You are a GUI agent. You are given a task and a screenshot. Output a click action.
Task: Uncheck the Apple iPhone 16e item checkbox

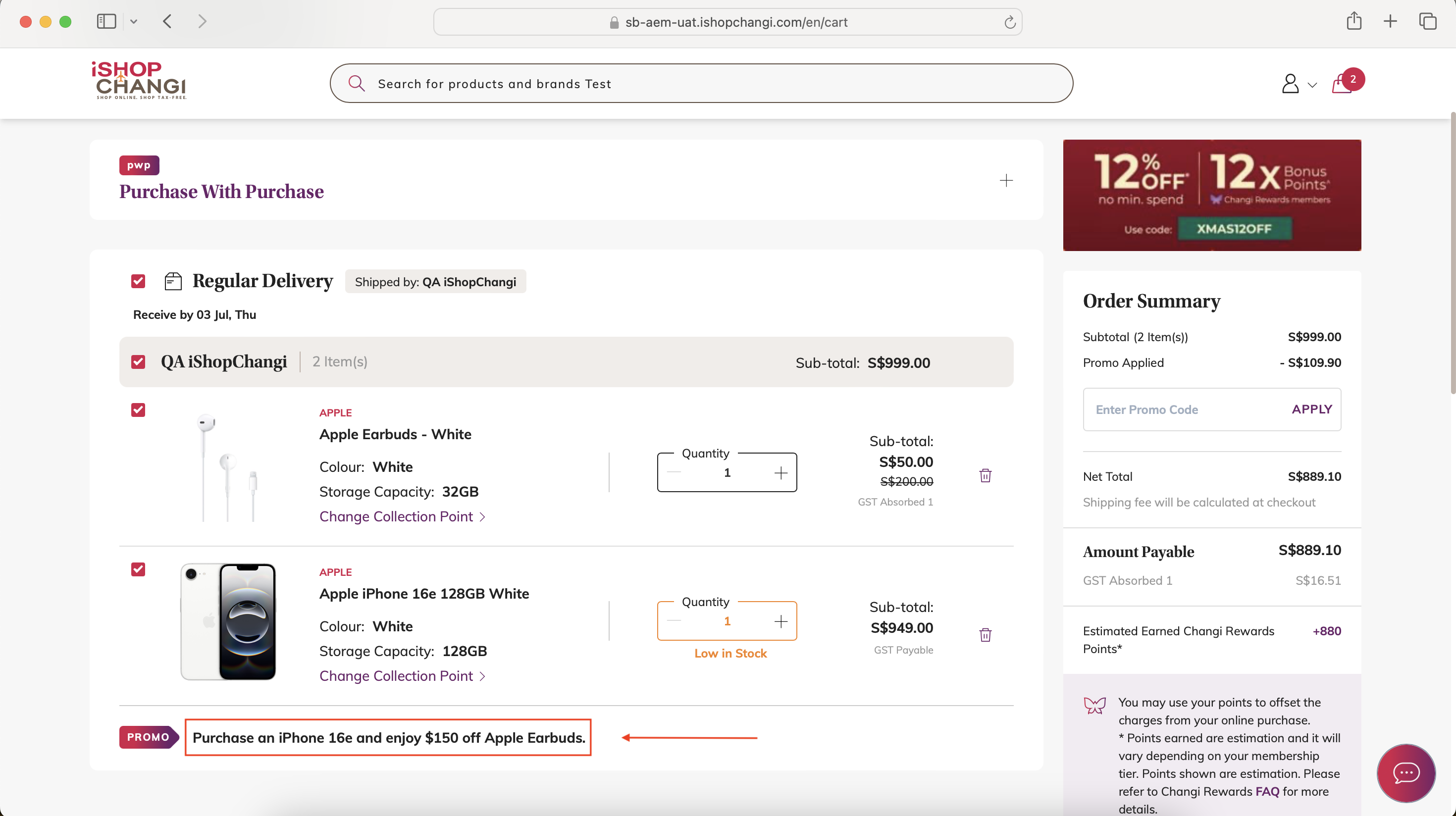point(138,569)
